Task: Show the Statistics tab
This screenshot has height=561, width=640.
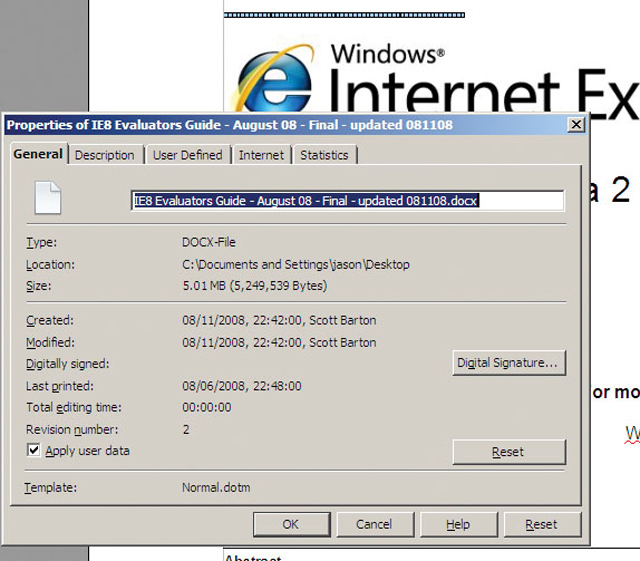Action: [x=324, y=155]
